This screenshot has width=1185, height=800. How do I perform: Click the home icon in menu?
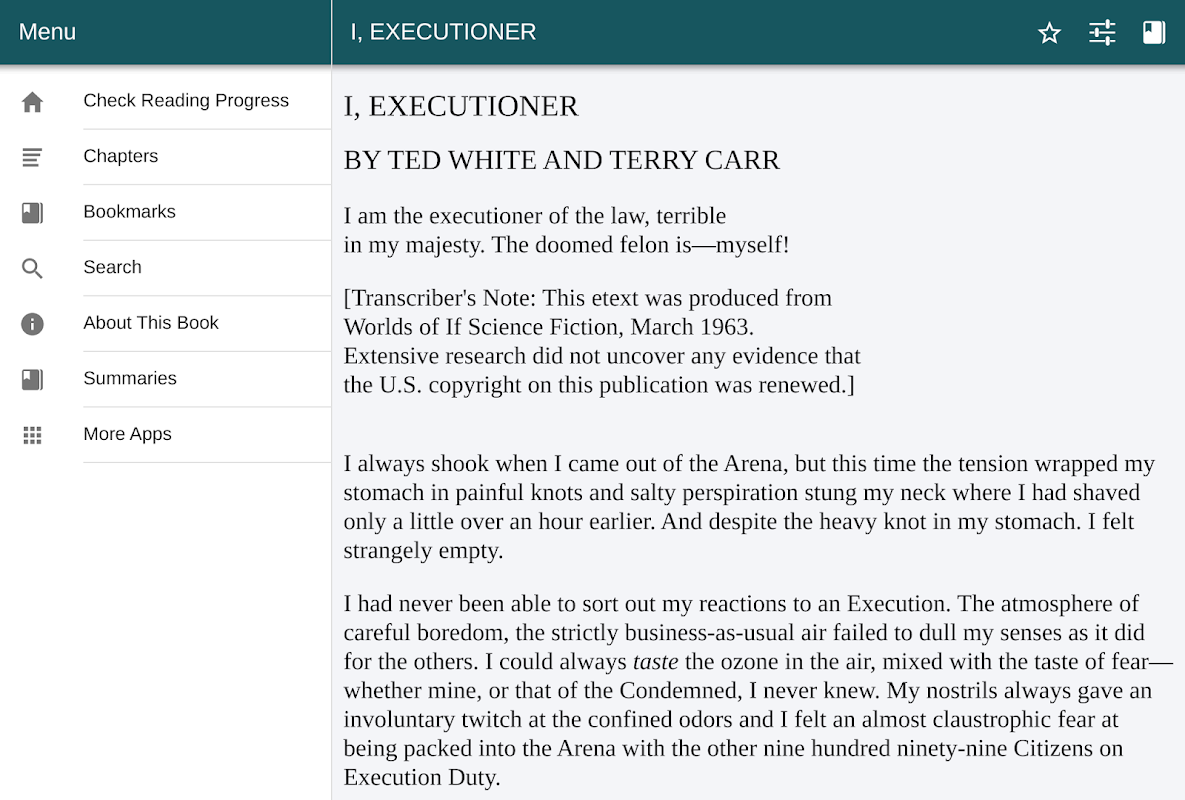point(33,102)
